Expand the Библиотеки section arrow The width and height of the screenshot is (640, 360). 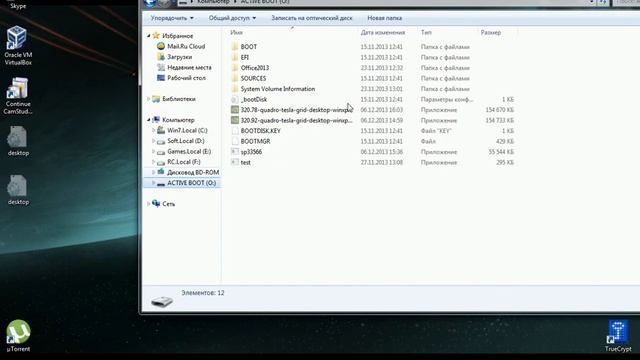click(149, 99)
